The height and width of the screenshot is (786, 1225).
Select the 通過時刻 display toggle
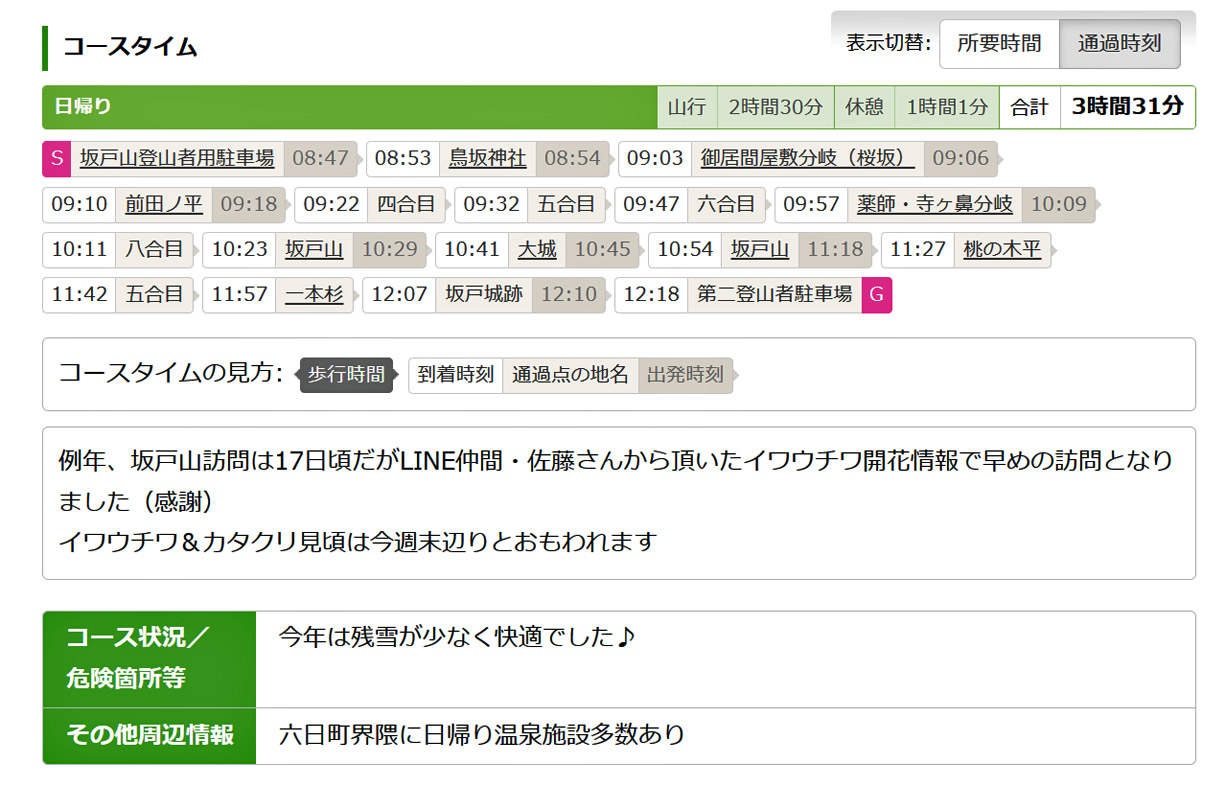click(x=1119, y=44)
